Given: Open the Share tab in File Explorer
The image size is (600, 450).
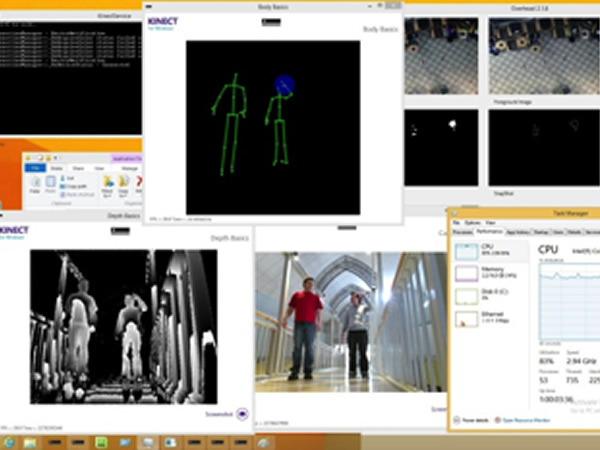Looking at the screenshot, I should click(x=78, y=168).
